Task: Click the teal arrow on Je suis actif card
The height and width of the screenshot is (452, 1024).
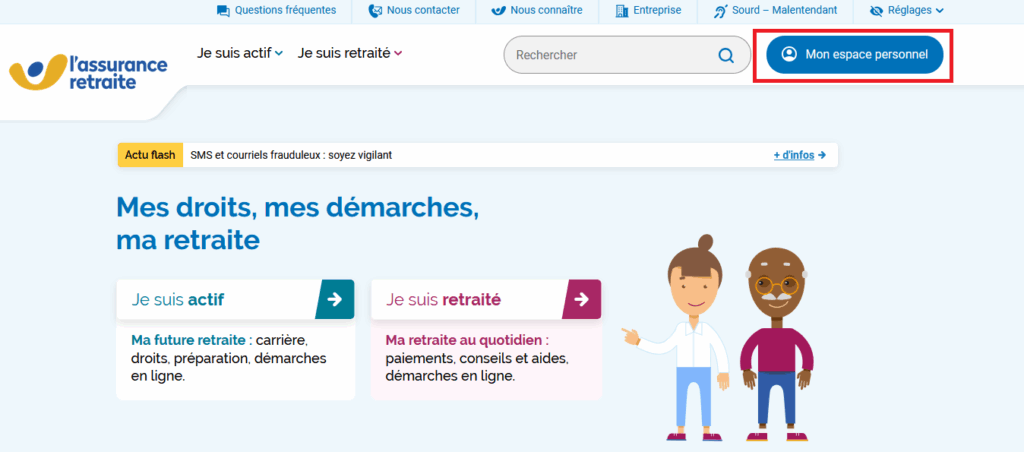Action: [335, 299]
